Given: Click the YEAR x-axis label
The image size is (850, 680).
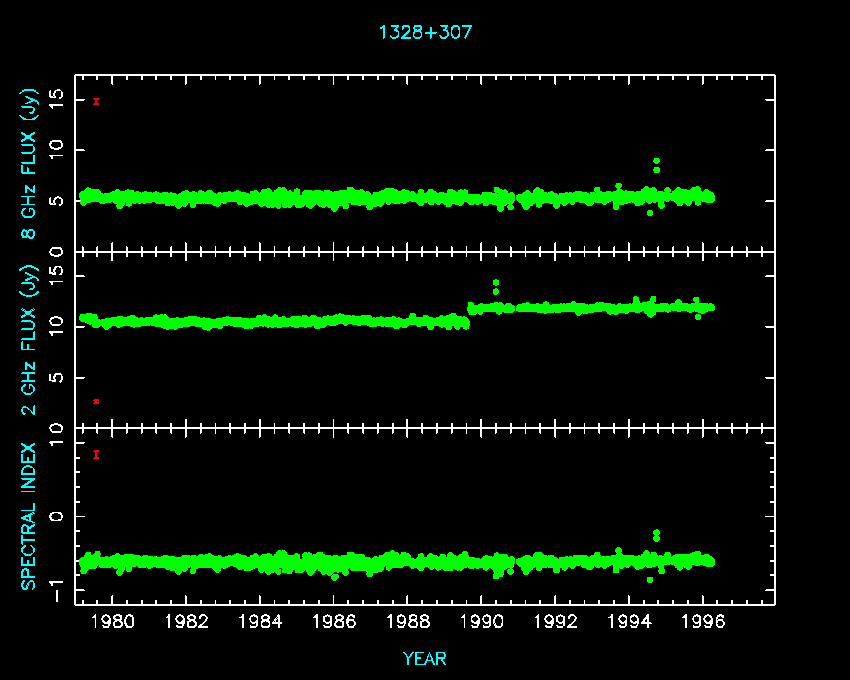Looking at the screenshot, I should (x=425, y=659).
